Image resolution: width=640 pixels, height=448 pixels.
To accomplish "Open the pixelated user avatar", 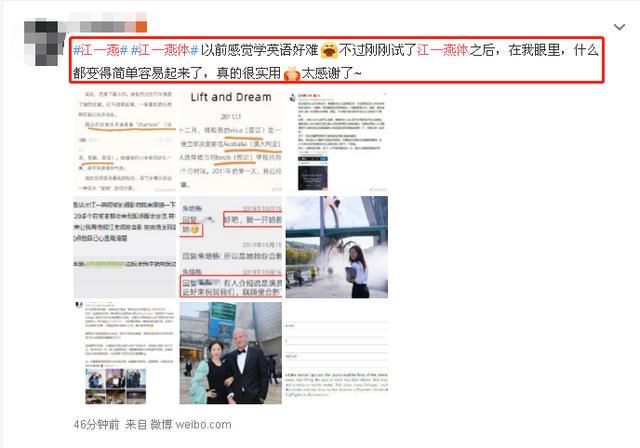I will 44,42.
